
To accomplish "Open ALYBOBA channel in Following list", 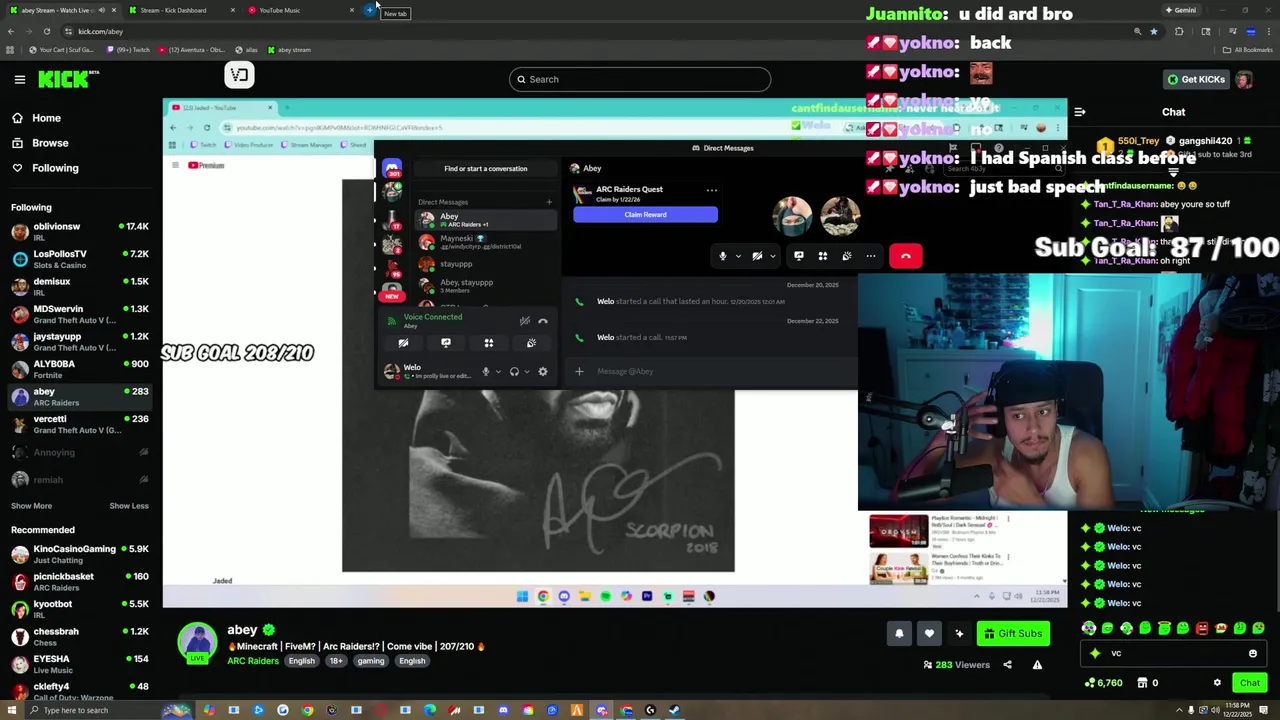I will click(80, 369).
